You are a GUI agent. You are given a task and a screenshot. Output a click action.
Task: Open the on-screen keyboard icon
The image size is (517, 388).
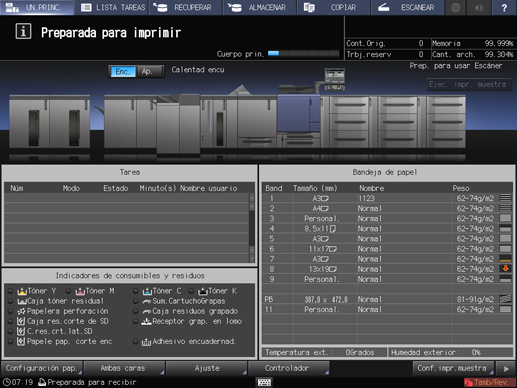tap(264, 382)
